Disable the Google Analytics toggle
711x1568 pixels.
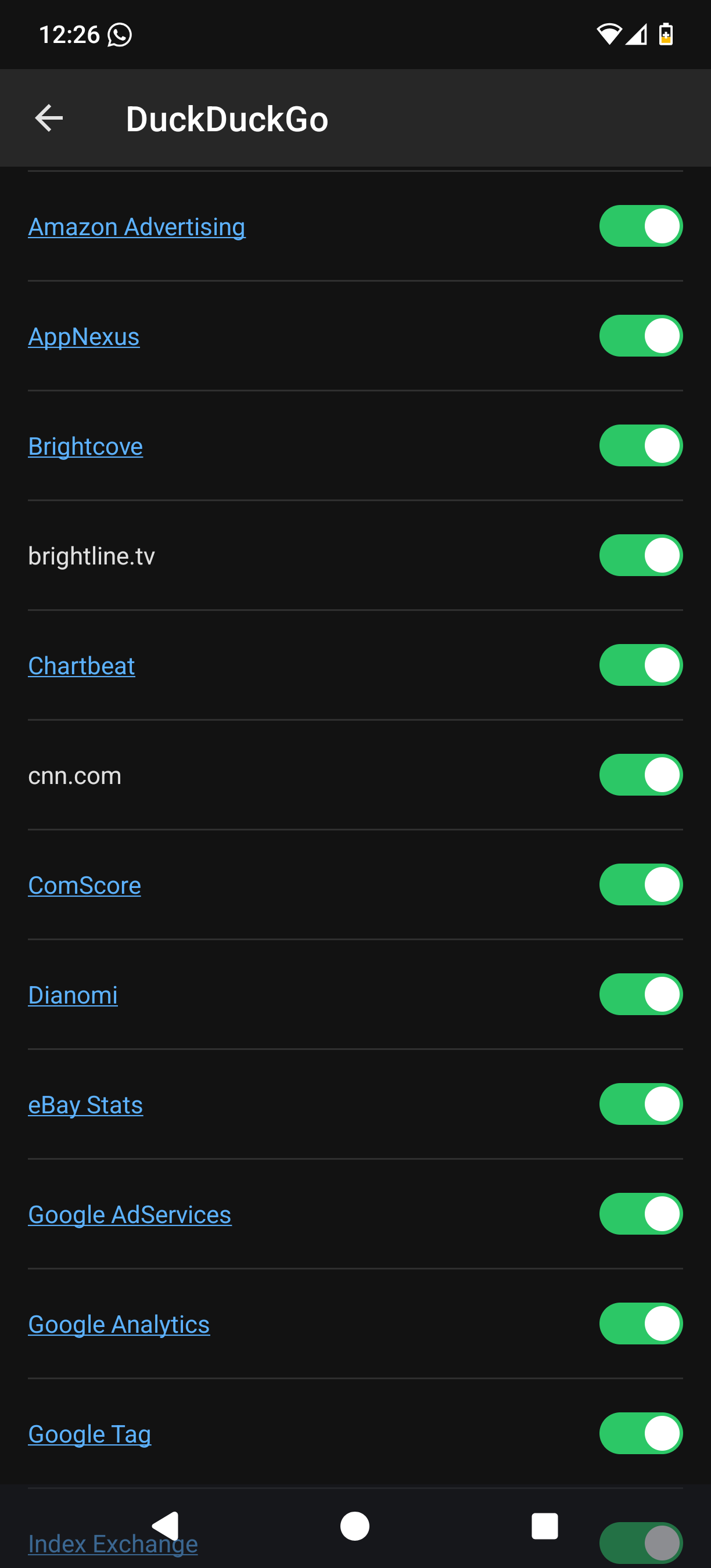tap(640, 1324)
